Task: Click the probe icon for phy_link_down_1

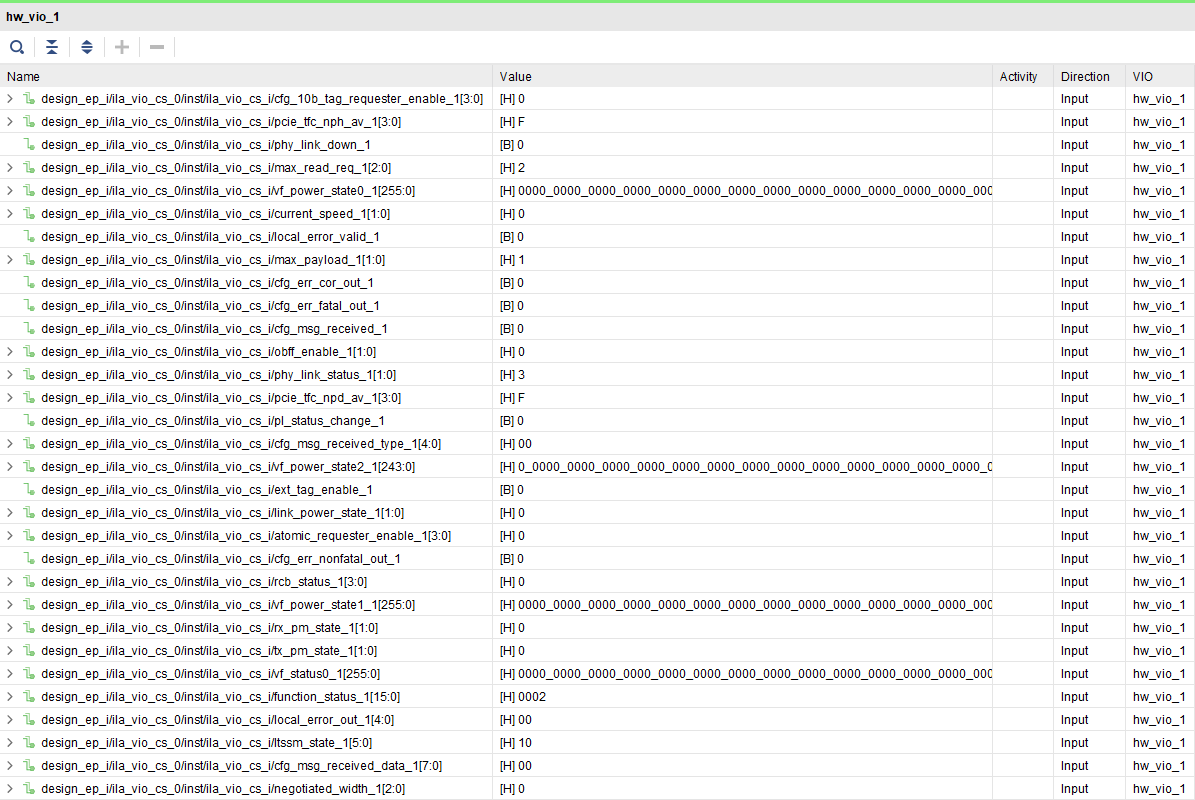Action: (29, 145)
